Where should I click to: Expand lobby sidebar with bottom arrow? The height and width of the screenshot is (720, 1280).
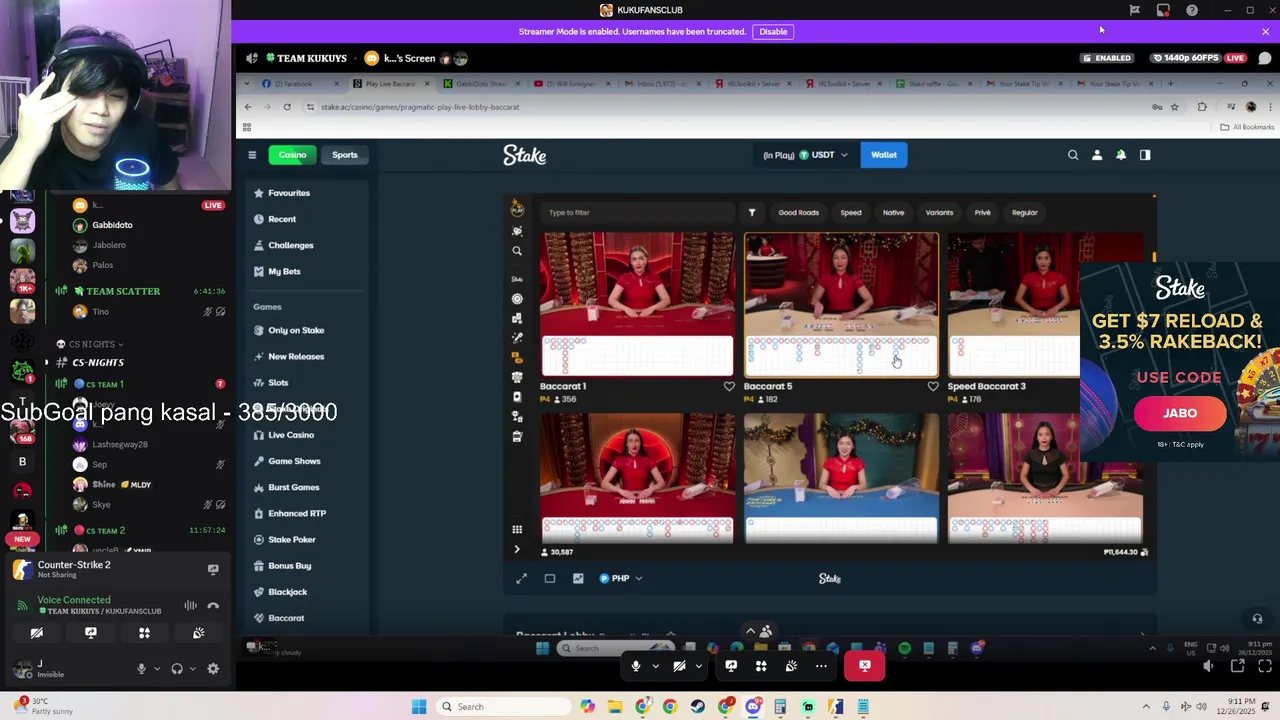517,549
